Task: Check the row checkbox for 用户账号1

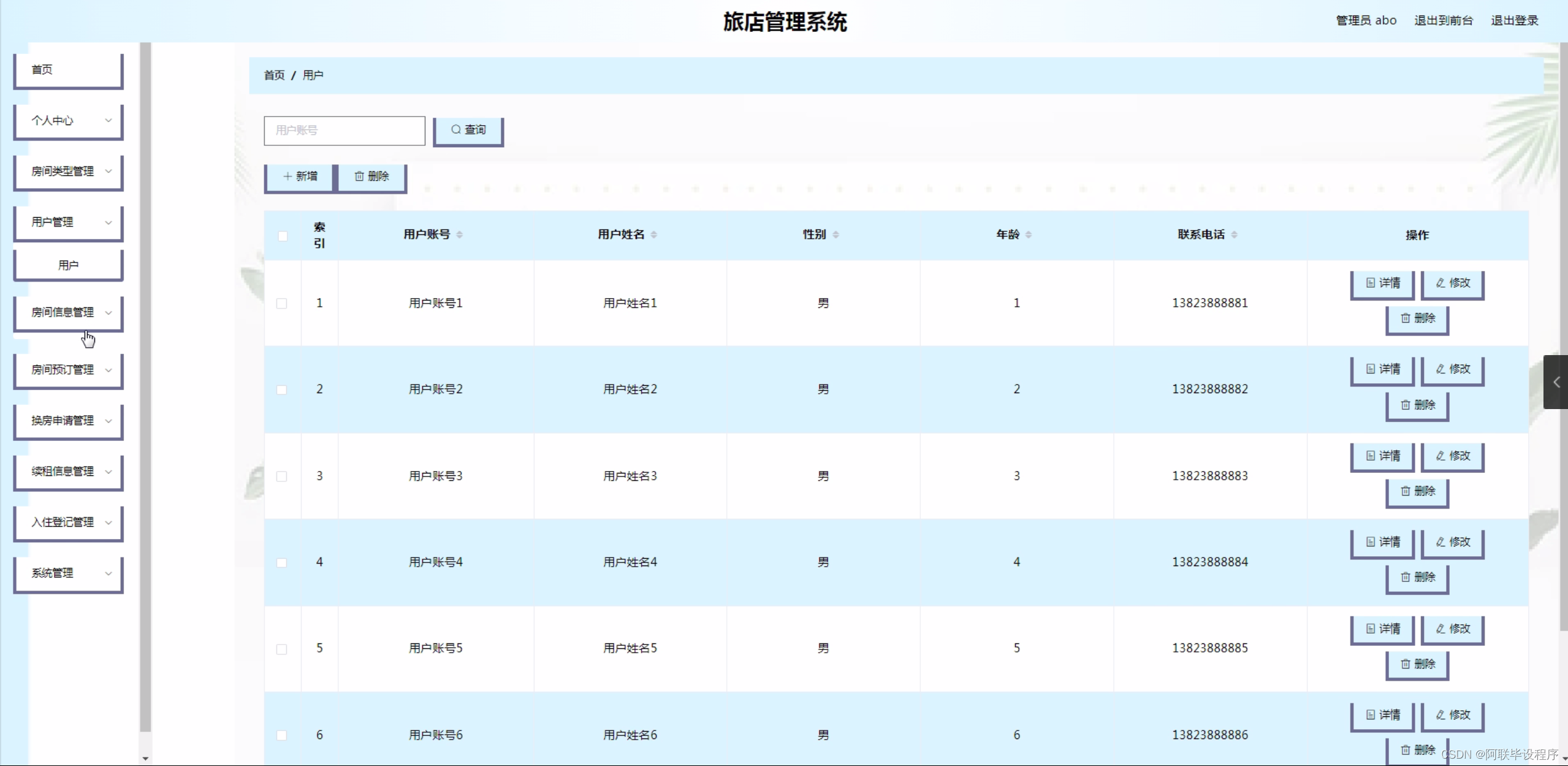Action: 283,303
